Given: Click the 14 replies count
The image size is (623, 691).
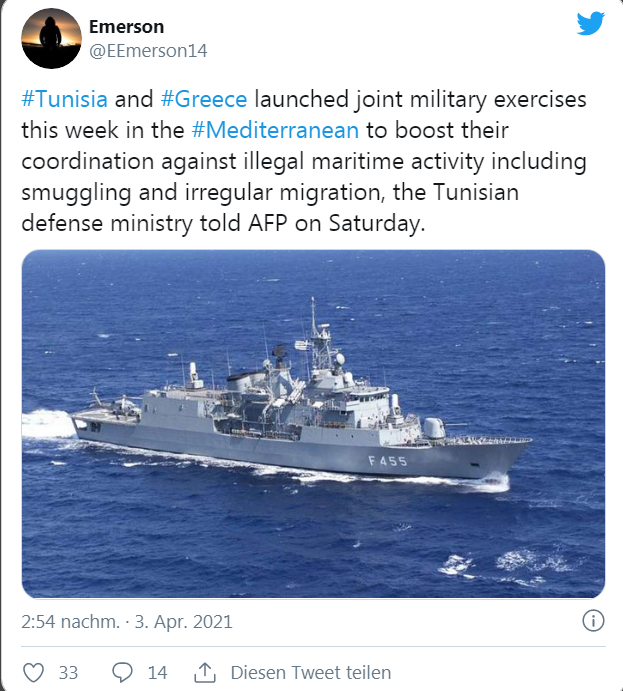Looking at the screenshot, I should [x=157, y=672].
